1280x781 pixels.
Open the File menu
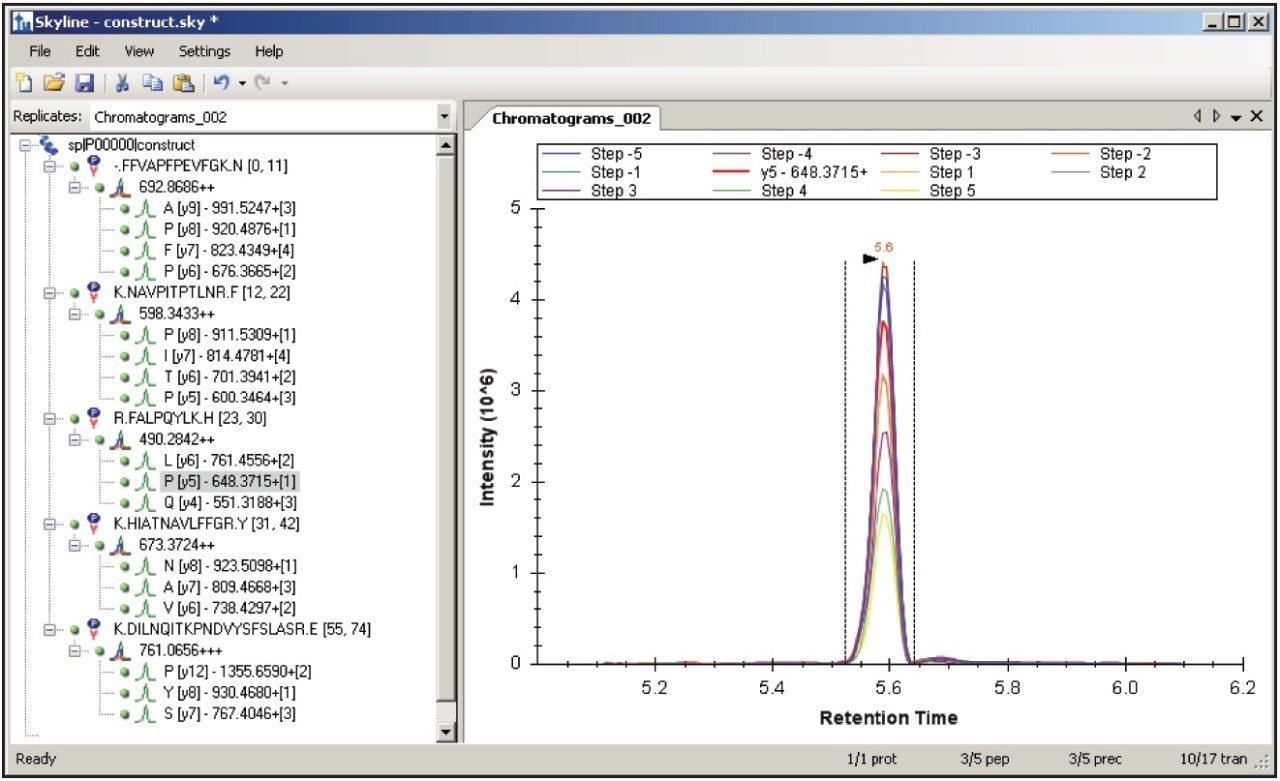tap(40, 51)
